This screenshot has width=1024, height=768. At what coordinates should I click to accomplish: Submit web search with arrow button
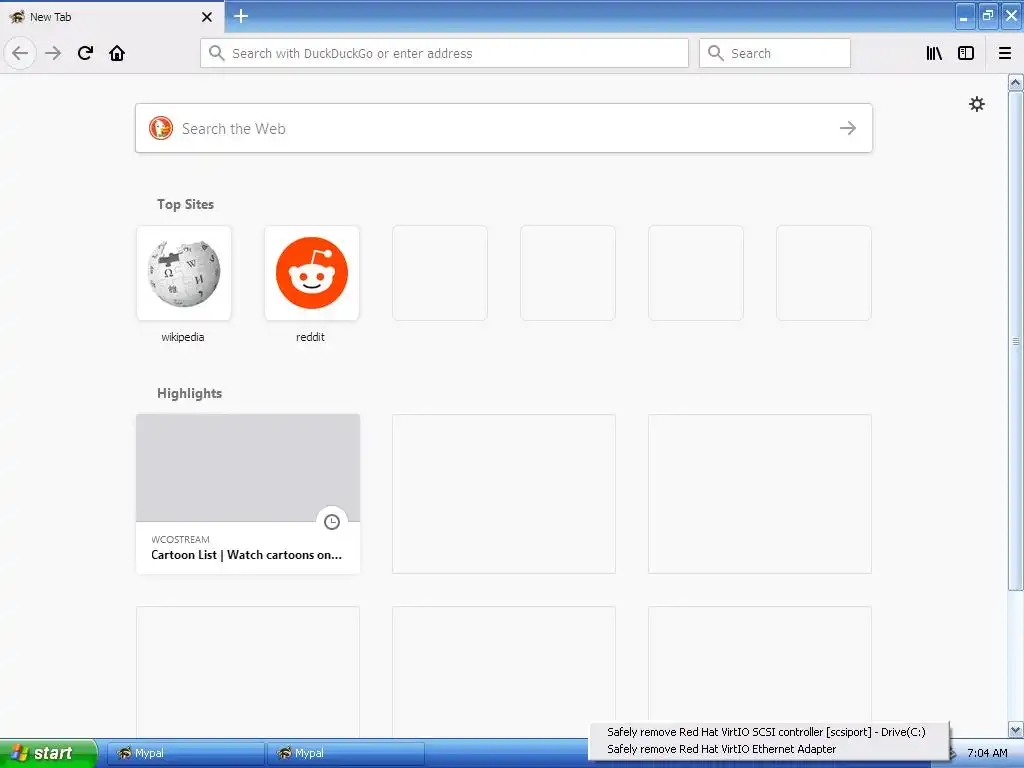pyautogui.click(x=848, y=128)
